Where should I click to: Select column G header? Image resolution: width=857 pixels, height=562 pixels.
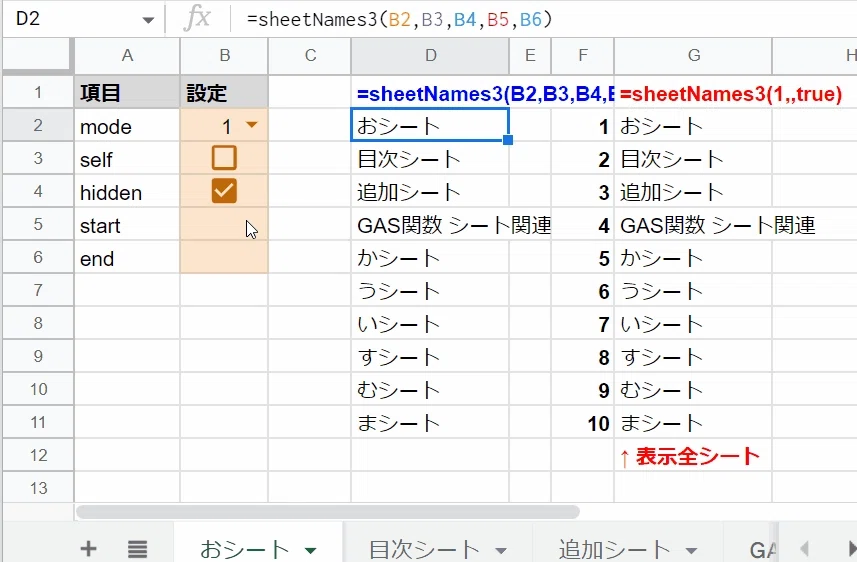(x=694, y=55)
